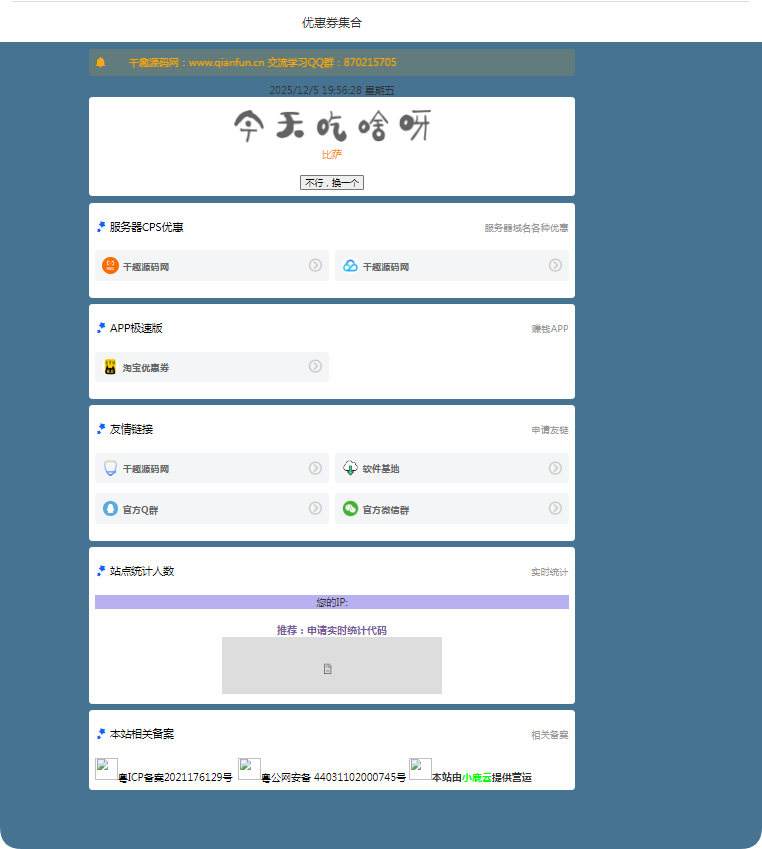Click the WeChat icon for 官方微信群
The height and width of the screenshot is (849, 762).
[350, 508]
